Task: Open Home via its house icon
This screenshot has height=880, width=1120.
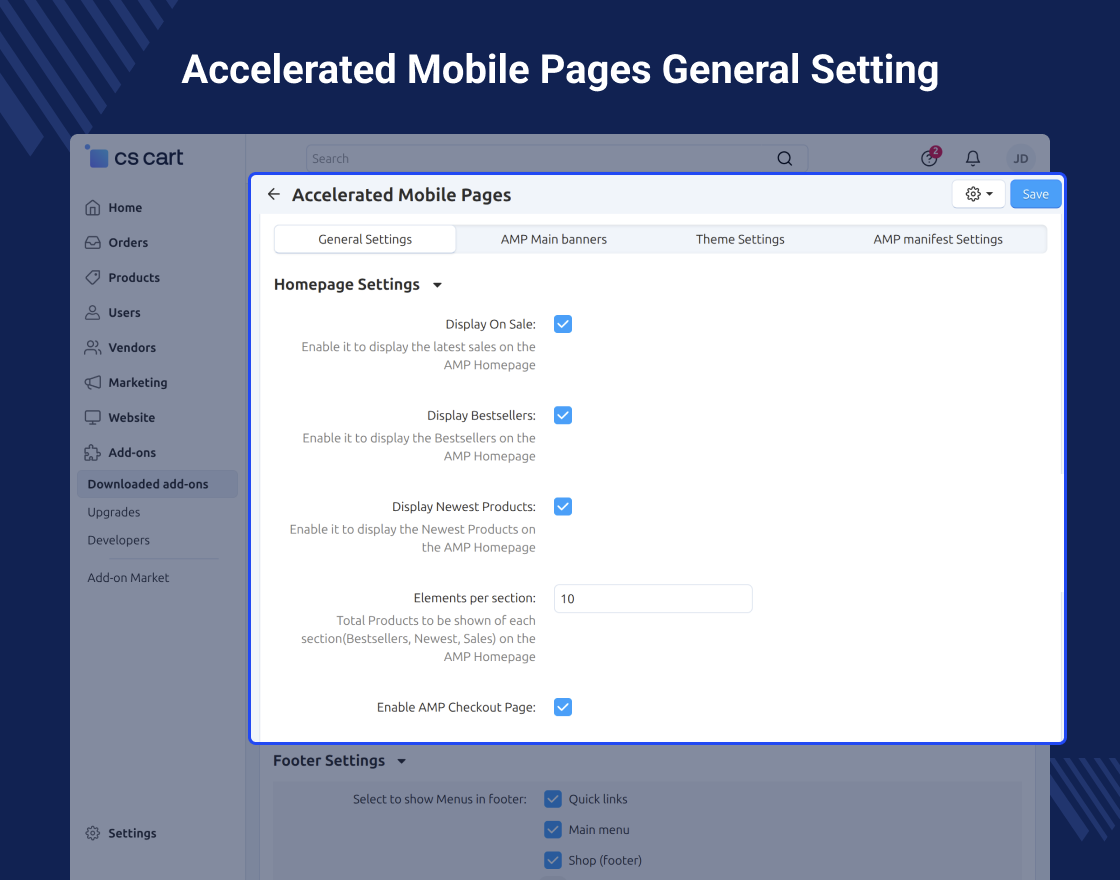Action: pyautogui.click(x=93, y=208)
